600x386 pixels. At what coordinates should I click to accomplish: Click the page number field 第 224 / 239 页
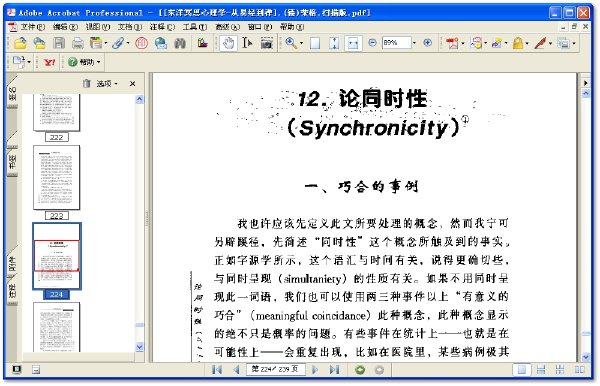pos(276,370)
